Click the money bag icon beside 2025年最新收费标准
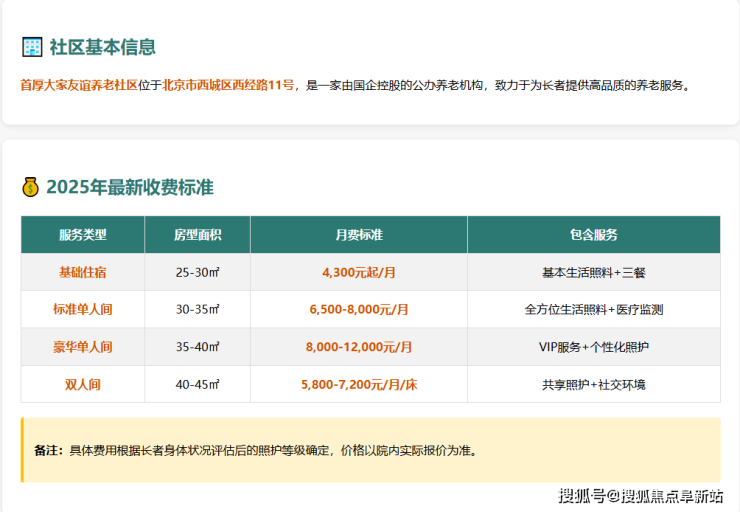 pyautogui.click(x=31, y=187)
